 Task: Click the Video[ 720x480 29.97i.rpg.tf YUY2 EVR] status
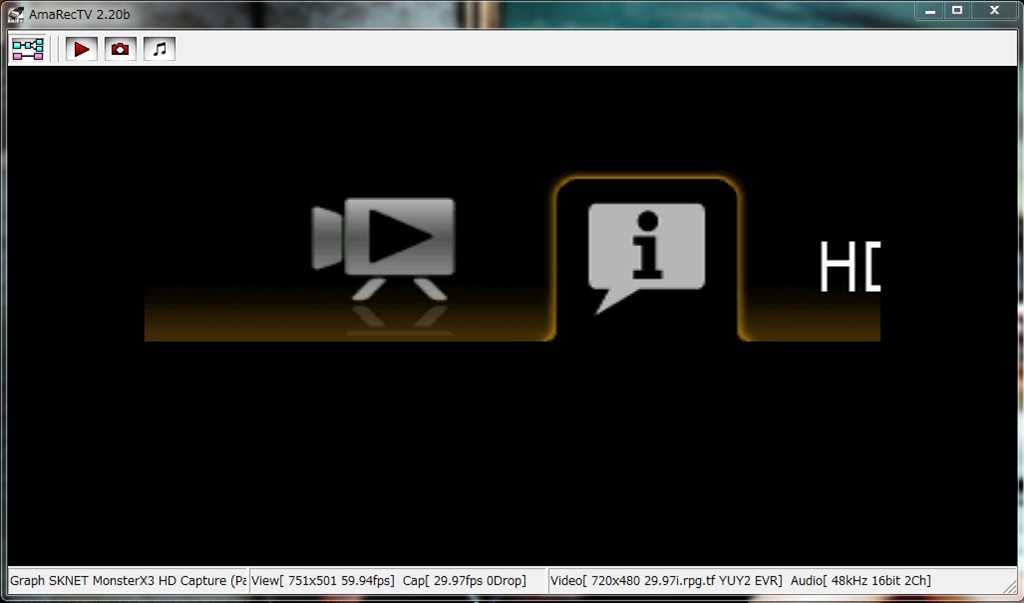(666, 580)
